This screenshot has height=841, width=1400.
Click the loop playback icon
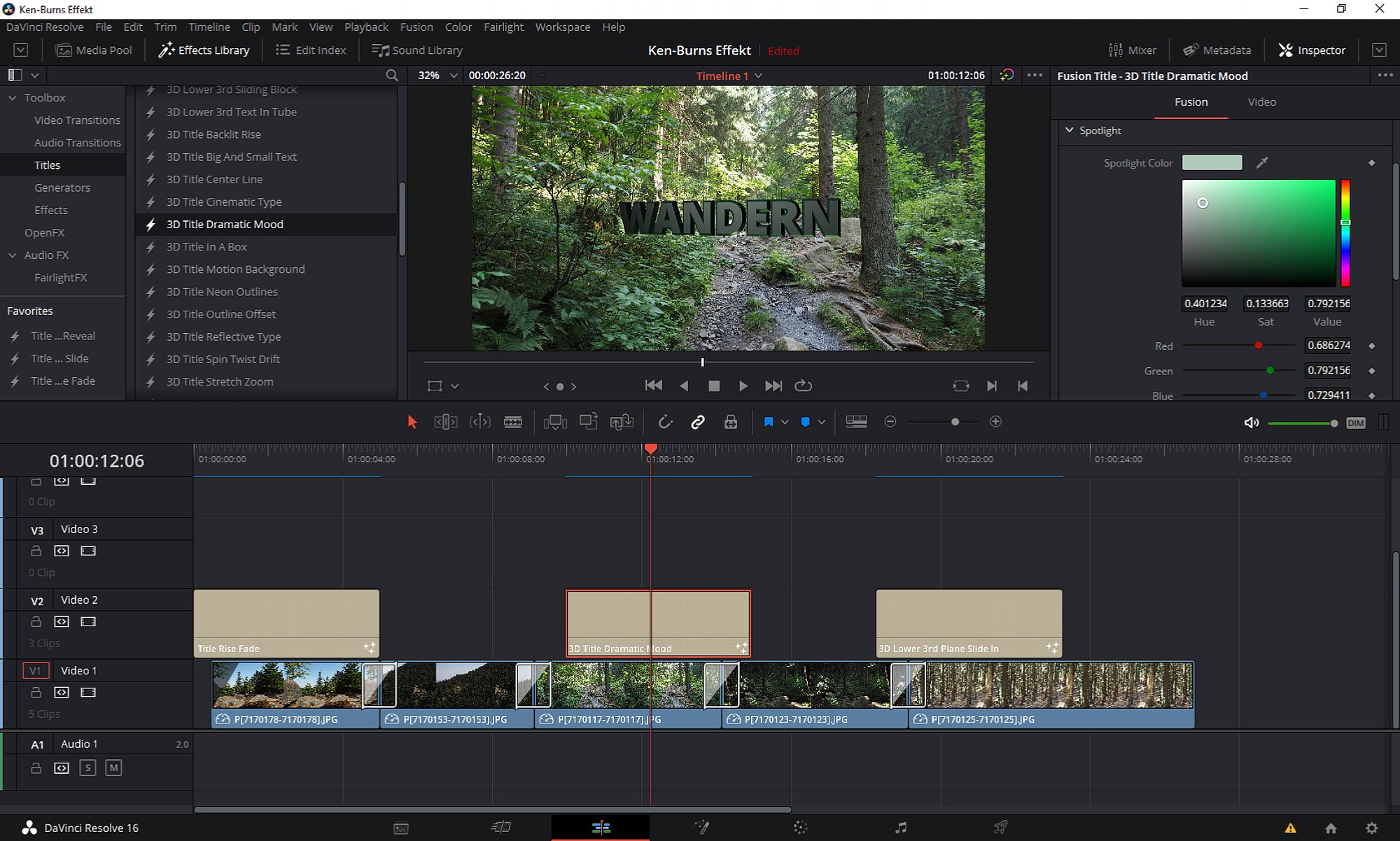coord(803,386)
